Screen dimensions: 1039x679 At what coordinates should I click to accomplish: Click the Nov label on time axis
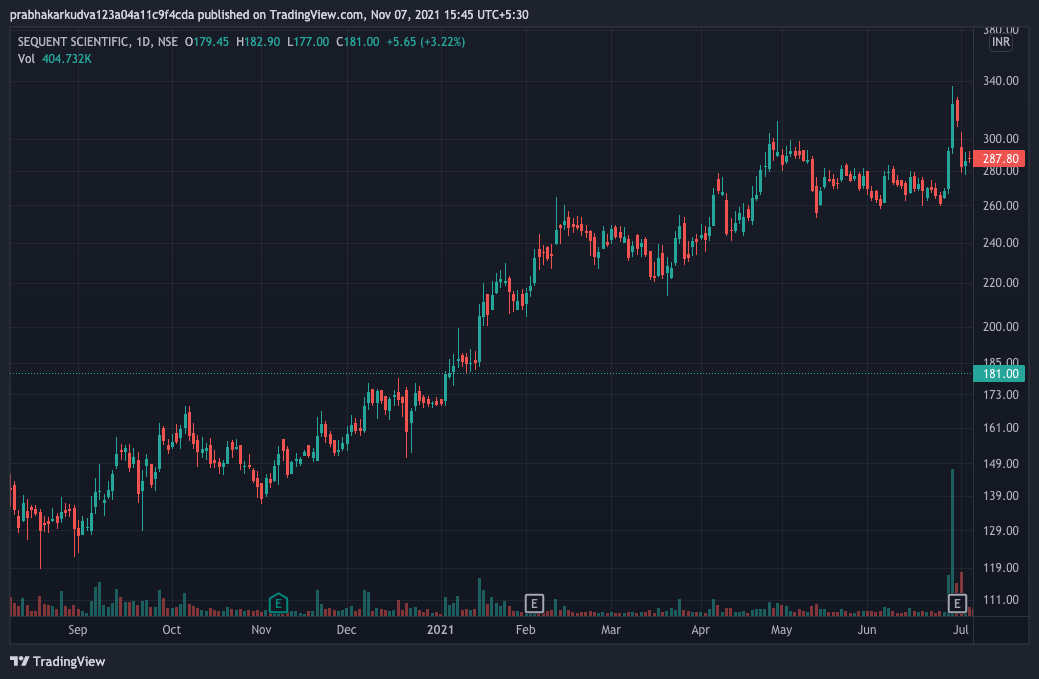[x=261, y=630]
